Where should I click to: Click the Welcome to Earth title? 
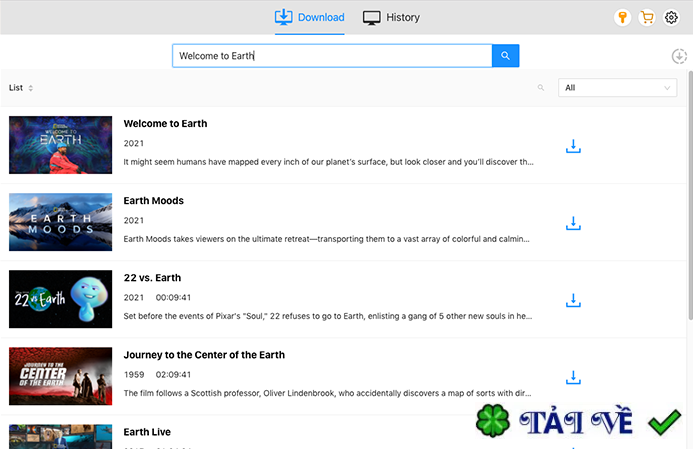[x=165, y=123]
